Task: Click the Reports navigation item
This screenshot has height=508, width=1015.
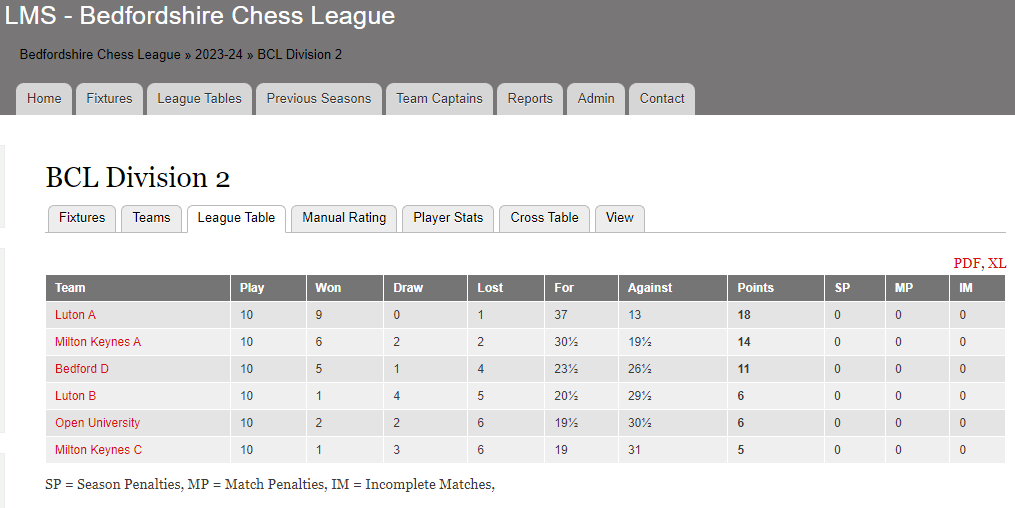Action: 530,98
